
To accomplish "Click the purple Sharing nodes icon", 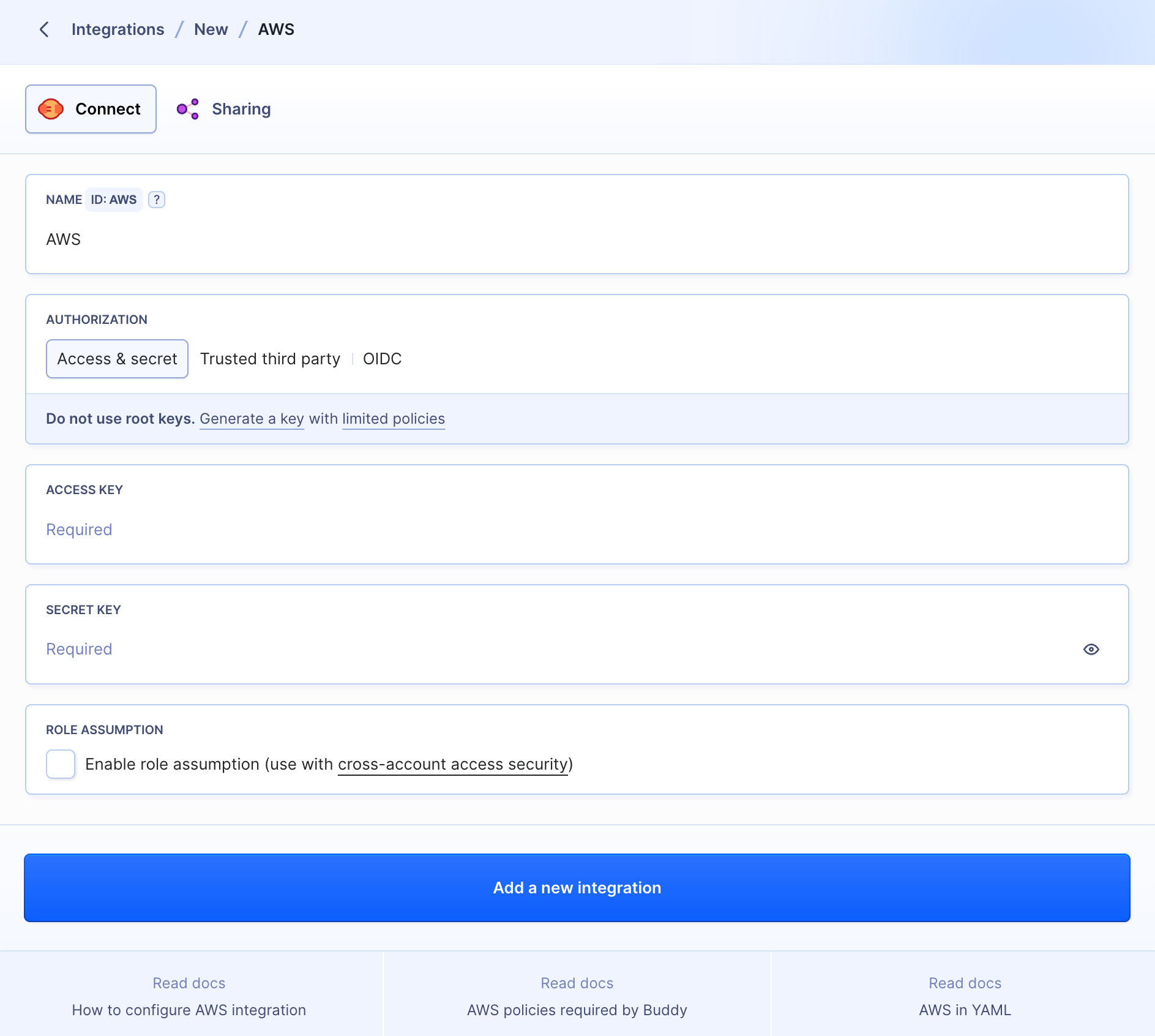I will (x=187, y=109).
